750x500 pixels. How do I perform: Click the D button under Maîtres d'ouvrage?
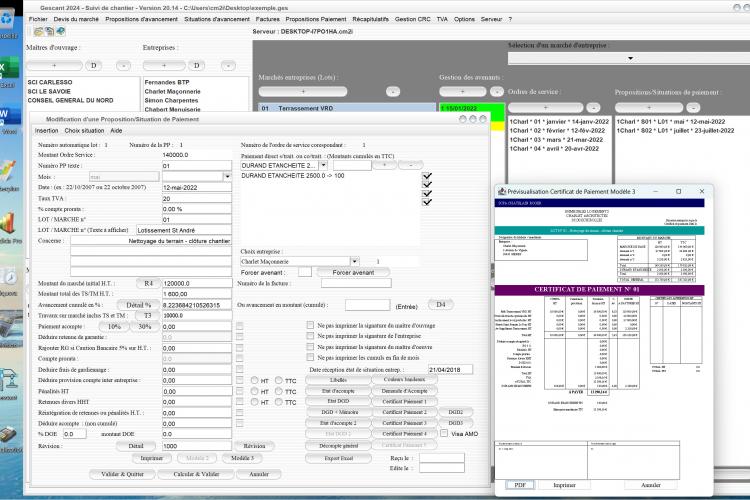pos(93,65)
